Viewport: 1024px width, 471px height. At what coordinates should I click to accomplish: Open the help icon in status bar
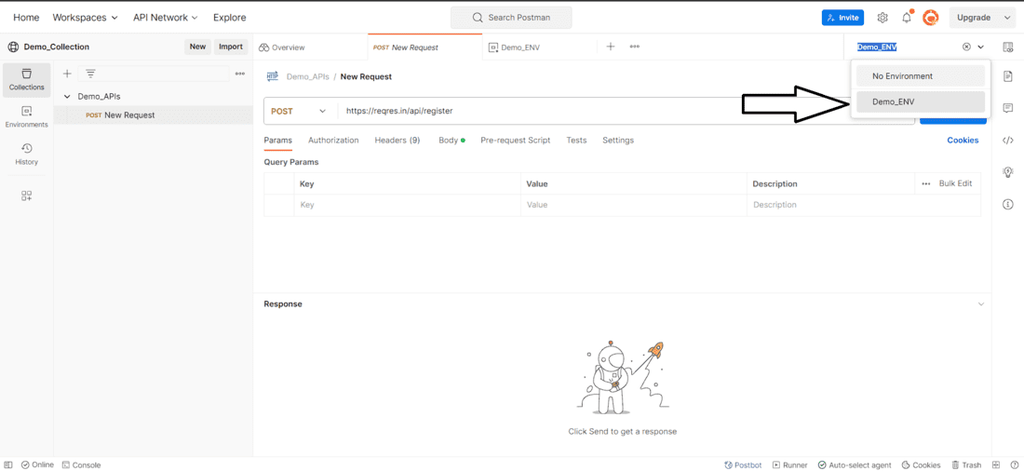(1014, 465)
